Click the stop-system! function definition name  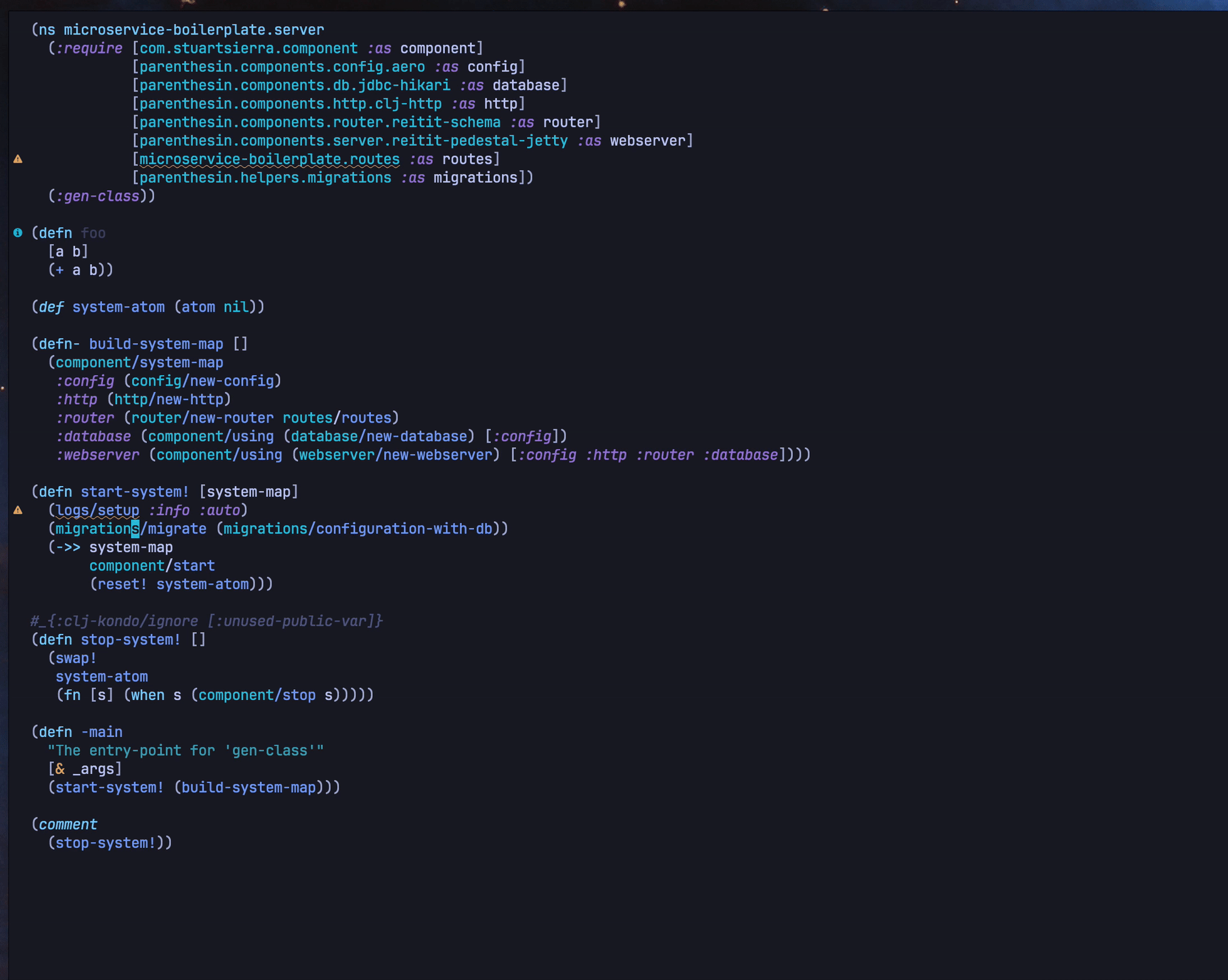pyautogui.click(x=130, y=640)
